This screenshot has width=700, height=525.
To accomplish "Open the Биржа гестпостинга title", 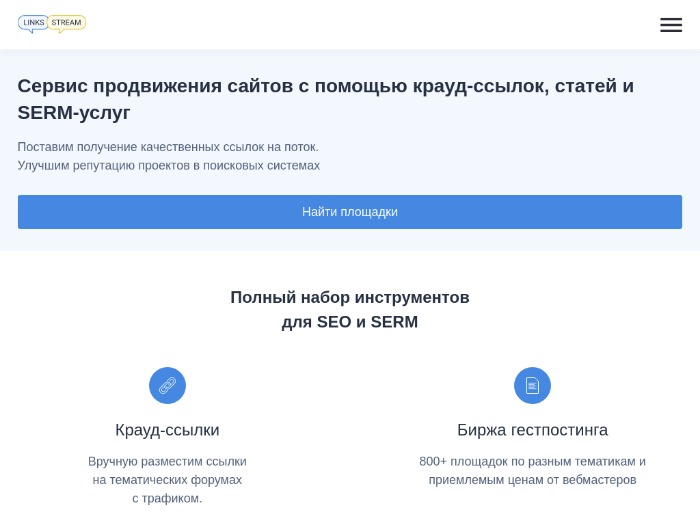I will 532,430.
